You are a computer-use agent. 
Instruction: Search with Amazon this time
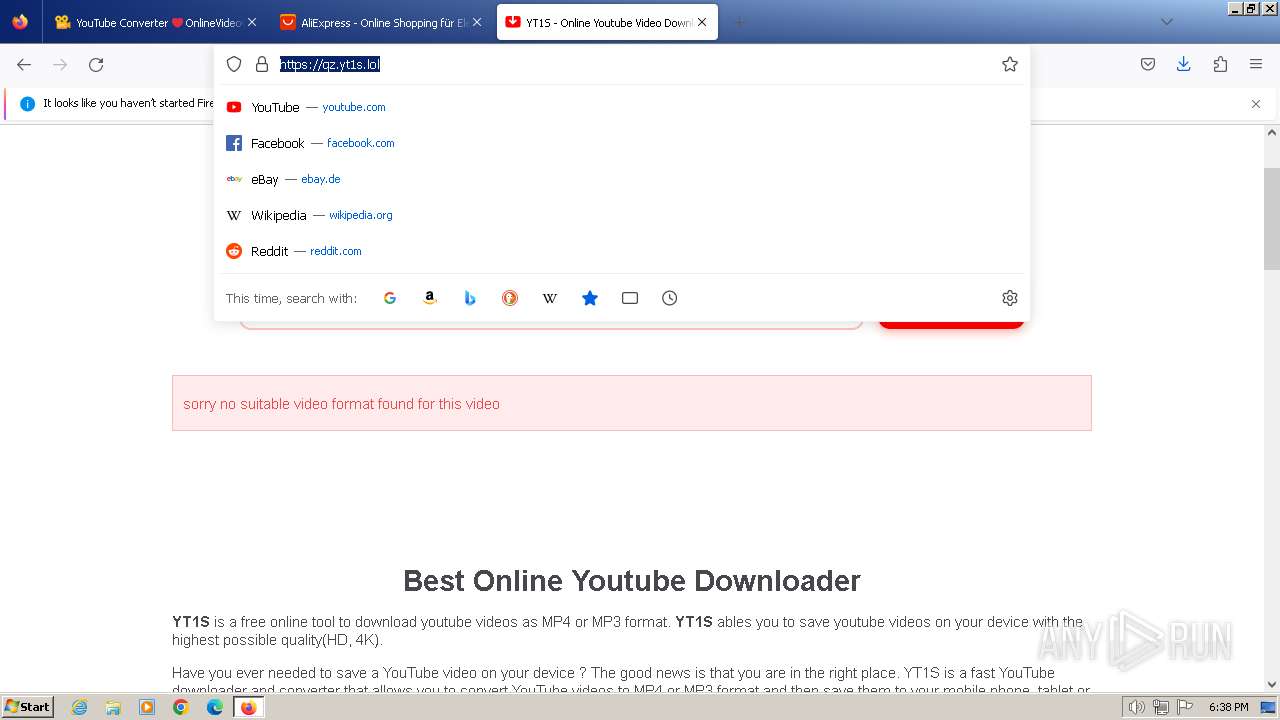pos(430,298)
